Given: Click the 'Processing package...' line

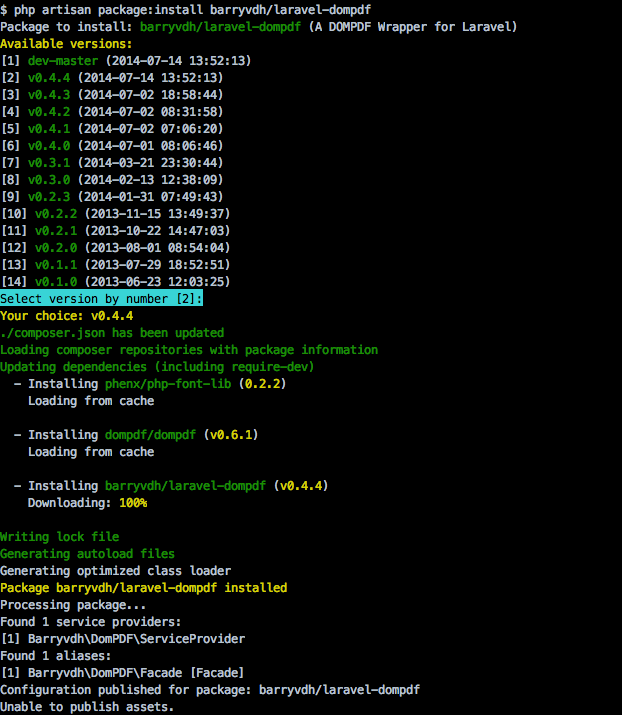Looking at the screenshot, I should (73, 605).
